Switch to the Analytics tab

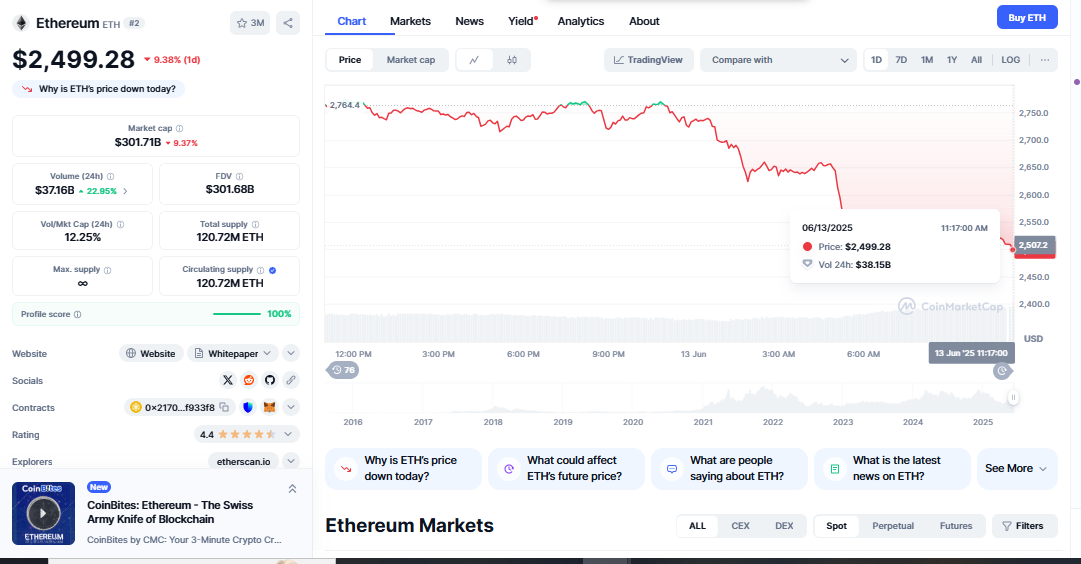pos(581,21)
